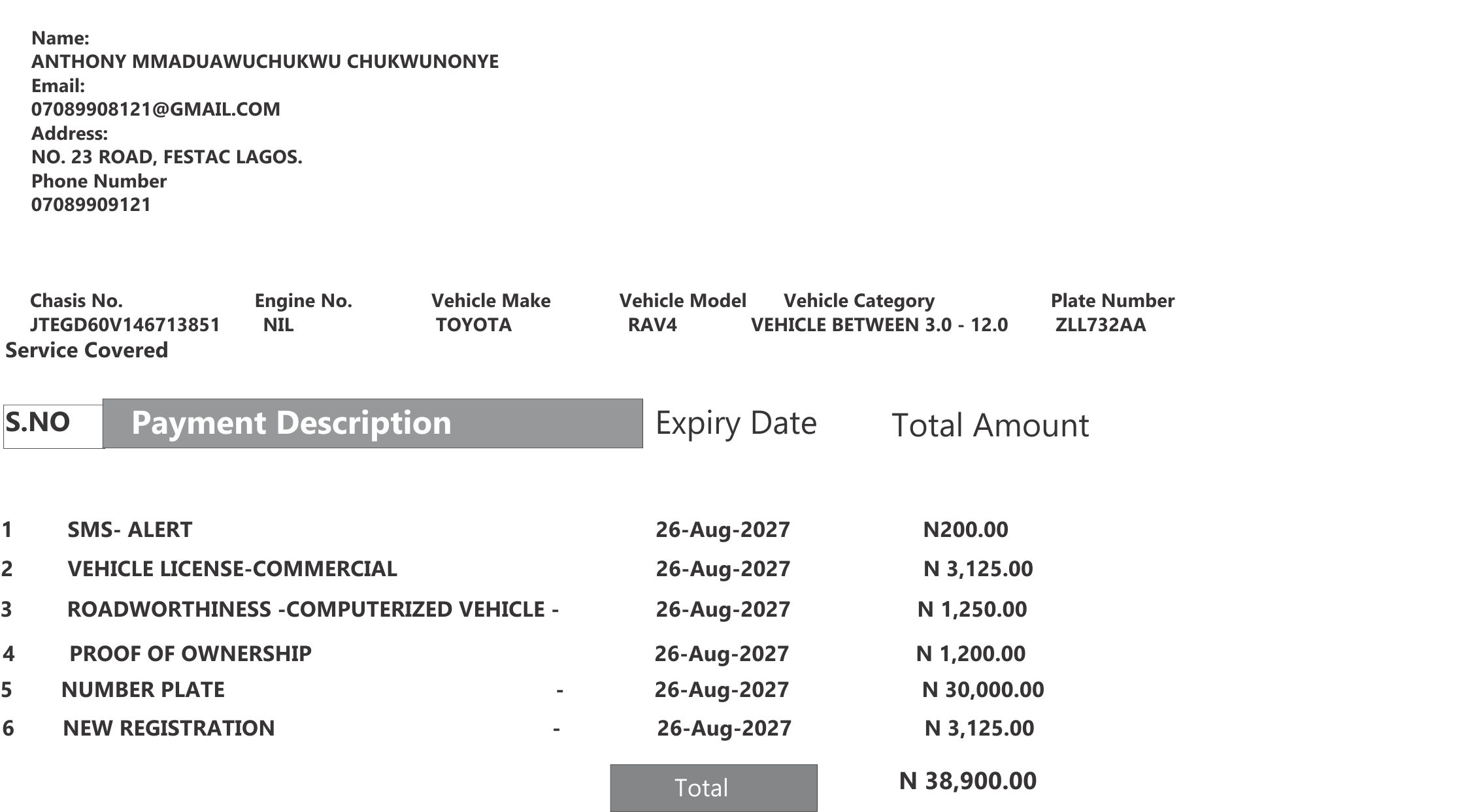1481x812 pixels.
Task: Click the NUMBER PLATE description
Action: point(143,690)
